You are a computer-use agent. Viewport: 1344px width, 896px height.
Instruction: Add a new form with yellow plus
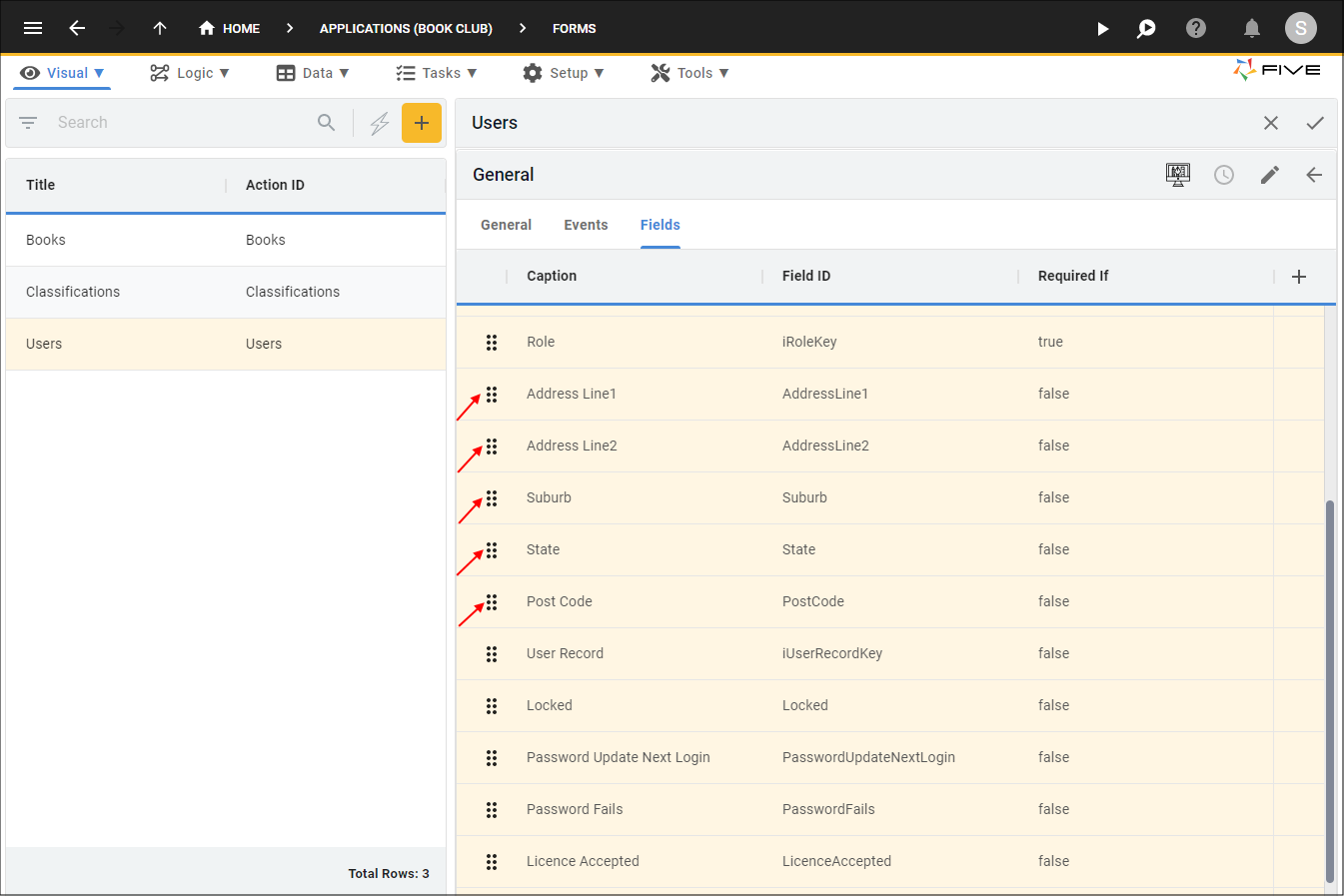pos(422,123)
